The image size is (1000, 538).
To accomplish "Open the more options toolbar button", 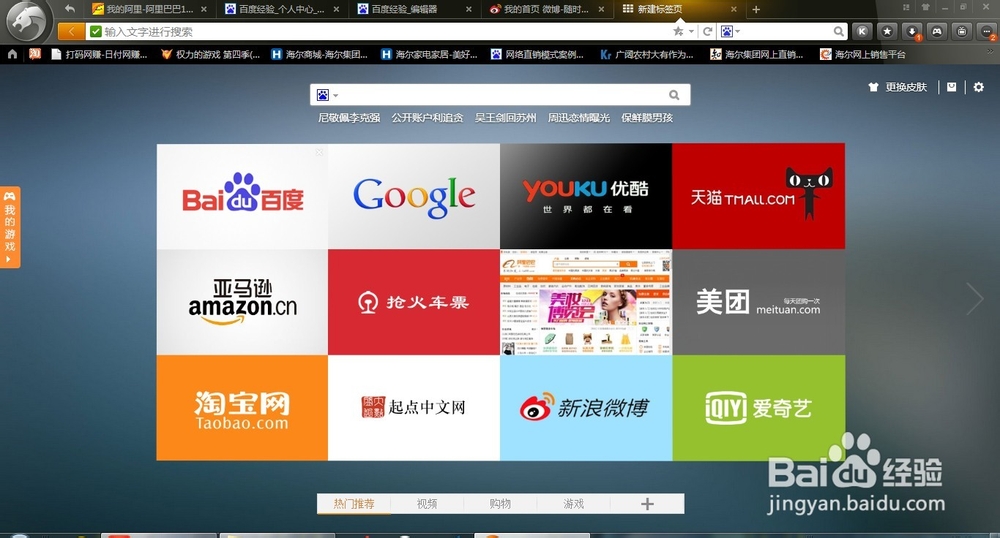I will (x=987, y=31).
